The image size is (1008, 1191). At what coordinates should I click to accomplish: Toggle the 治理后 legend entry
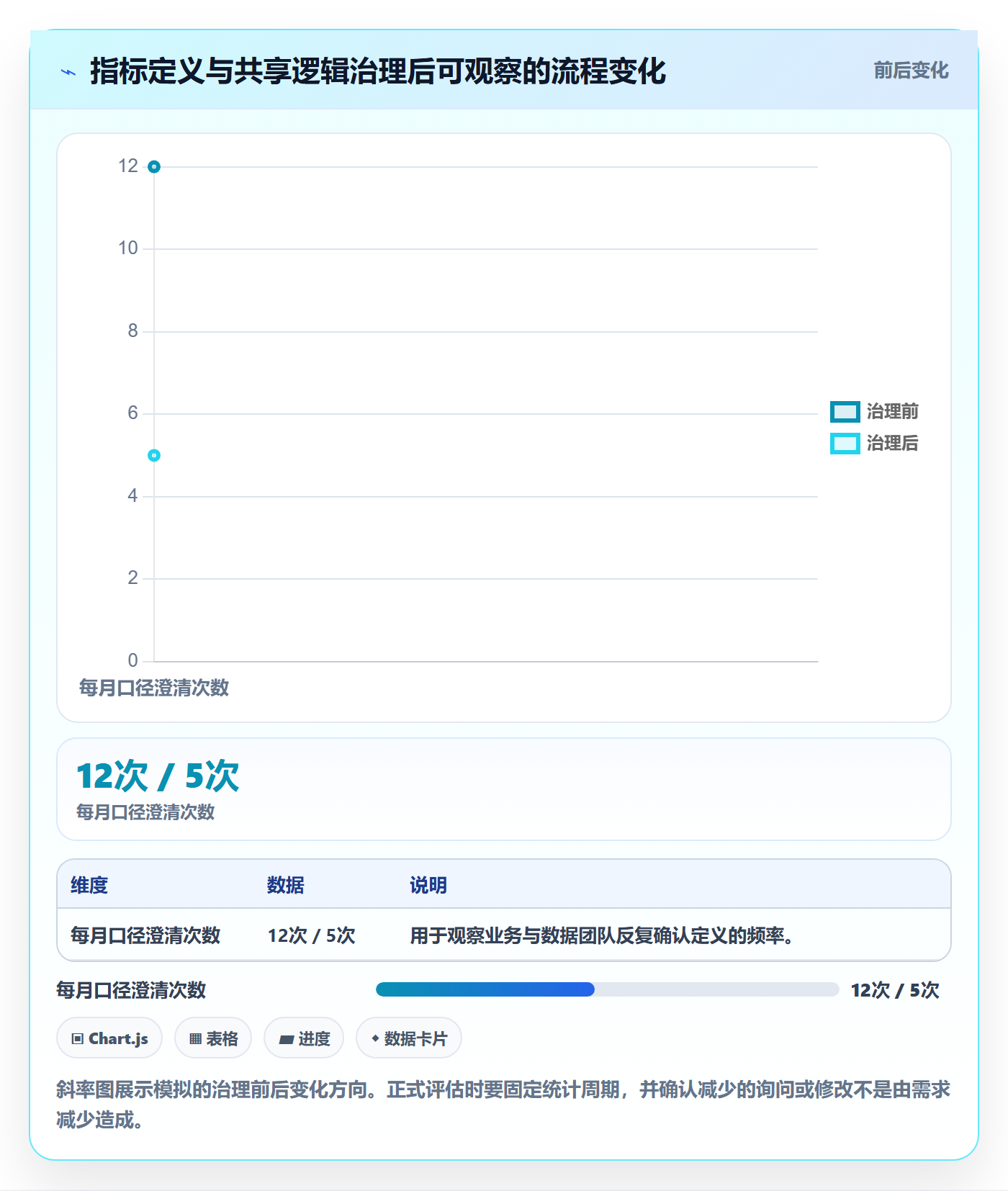pos(874,444)
